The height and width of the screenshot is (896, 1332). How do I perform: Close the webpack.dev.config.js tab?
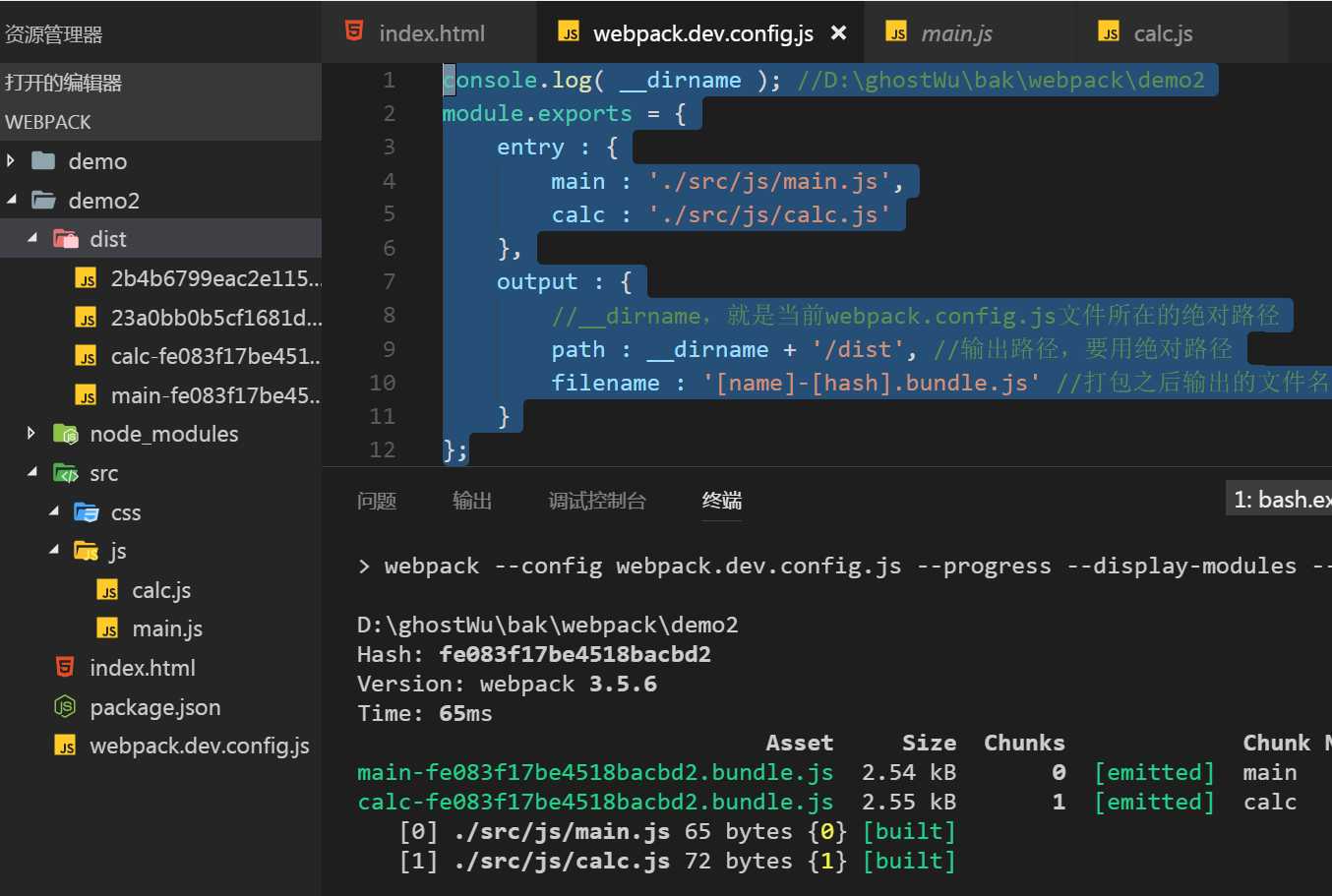838,32
